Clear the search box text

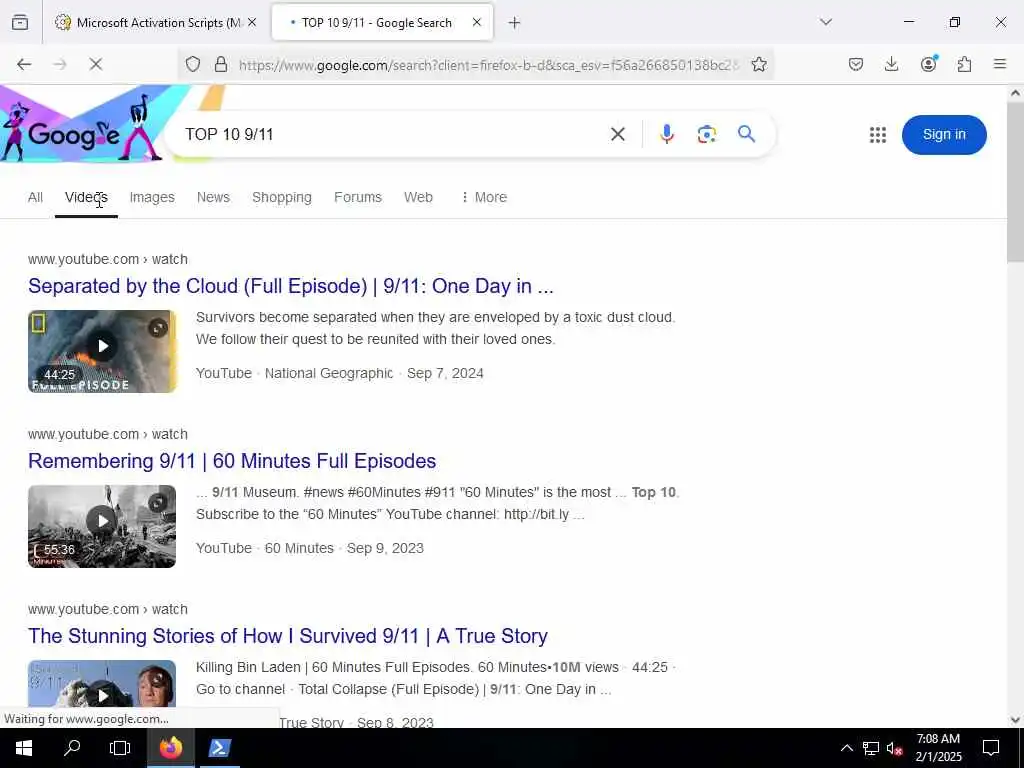coord(618,135)
